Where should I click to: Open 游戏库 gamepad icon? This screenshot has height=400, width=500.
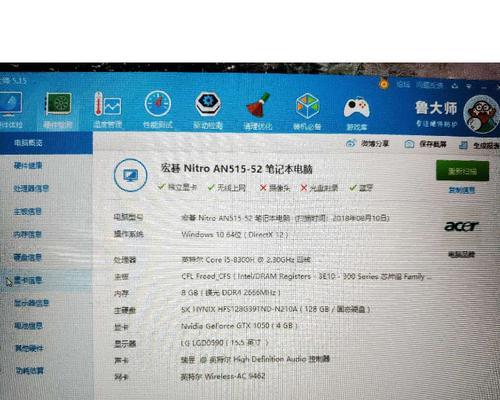(356, 108)
